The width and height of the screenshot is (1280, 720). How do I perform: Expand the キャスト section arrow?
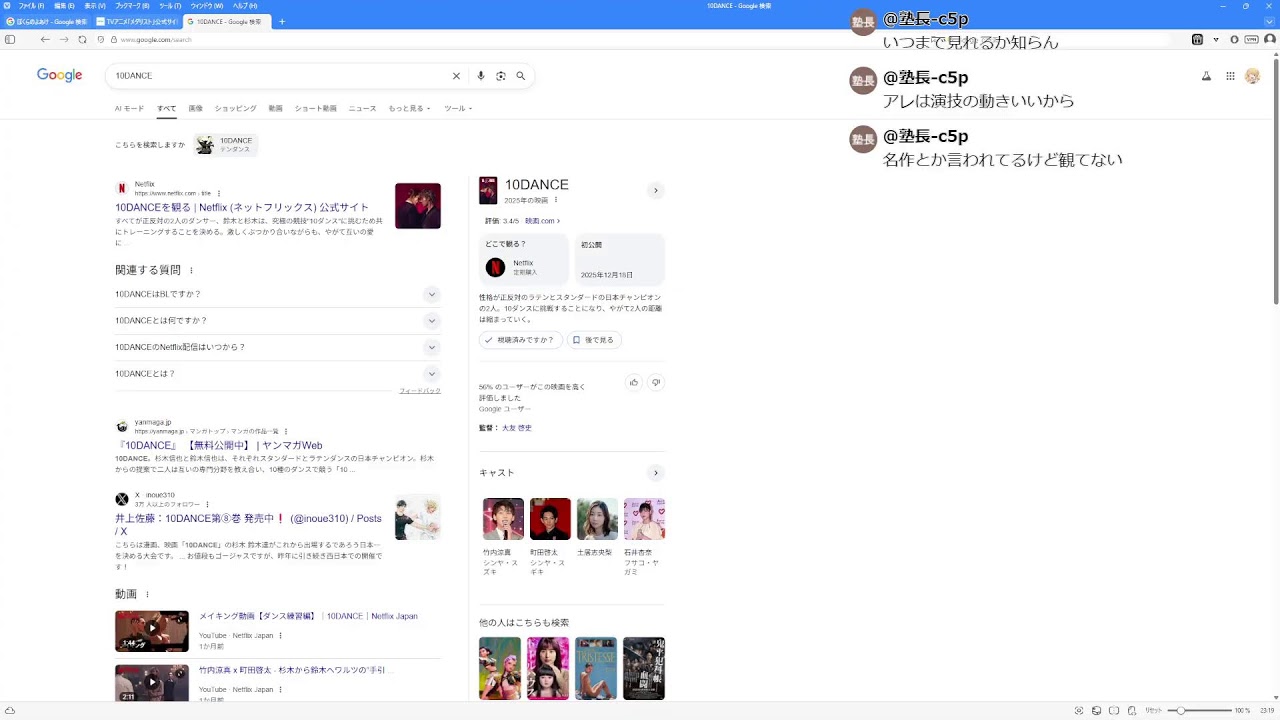tap(656, 473)
